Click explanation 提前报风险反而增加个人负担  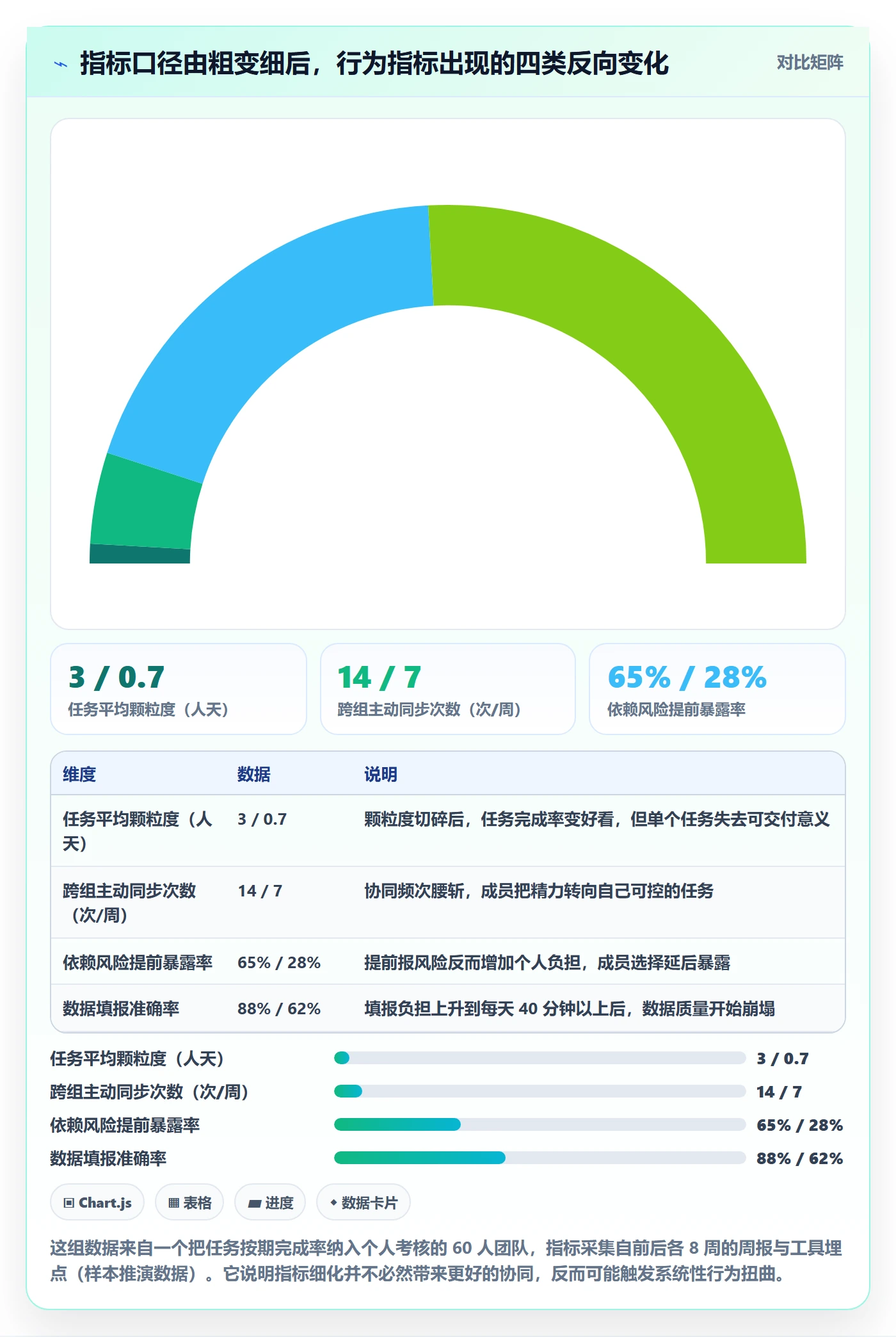547,962
